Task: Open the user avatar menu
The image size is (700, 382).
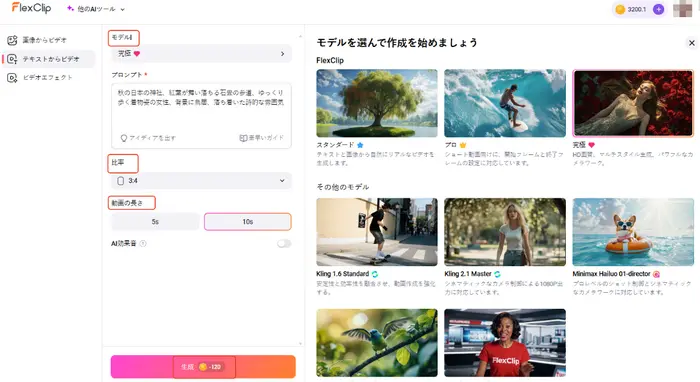Action: click(x=682, y=9)
